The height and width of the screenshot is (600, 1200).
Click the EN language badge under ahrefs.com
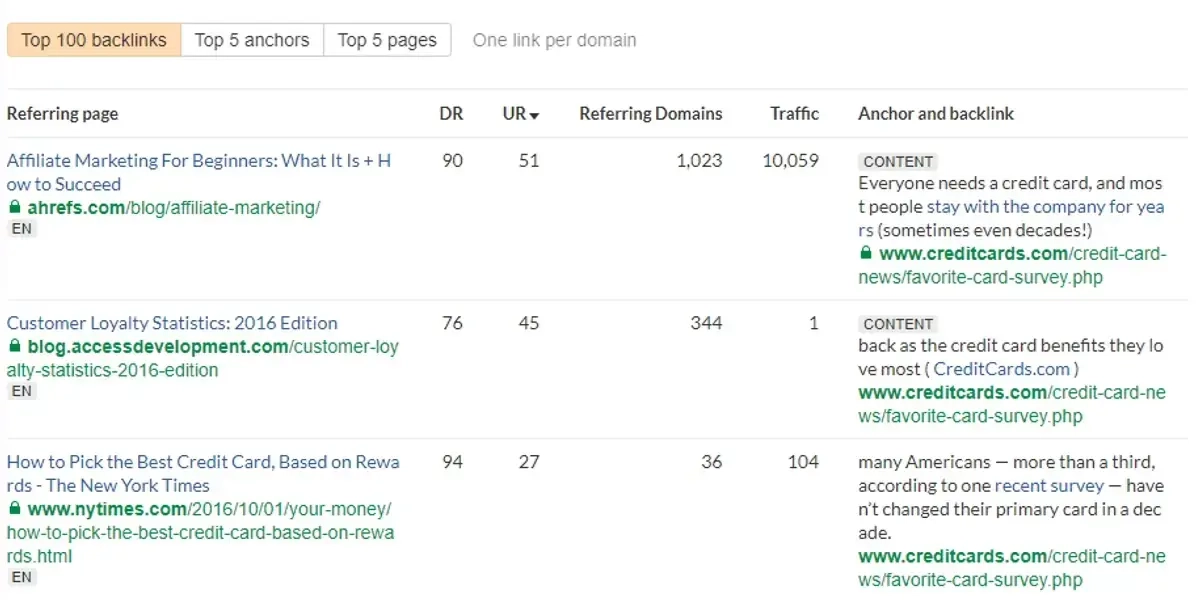tap(21, 229)
